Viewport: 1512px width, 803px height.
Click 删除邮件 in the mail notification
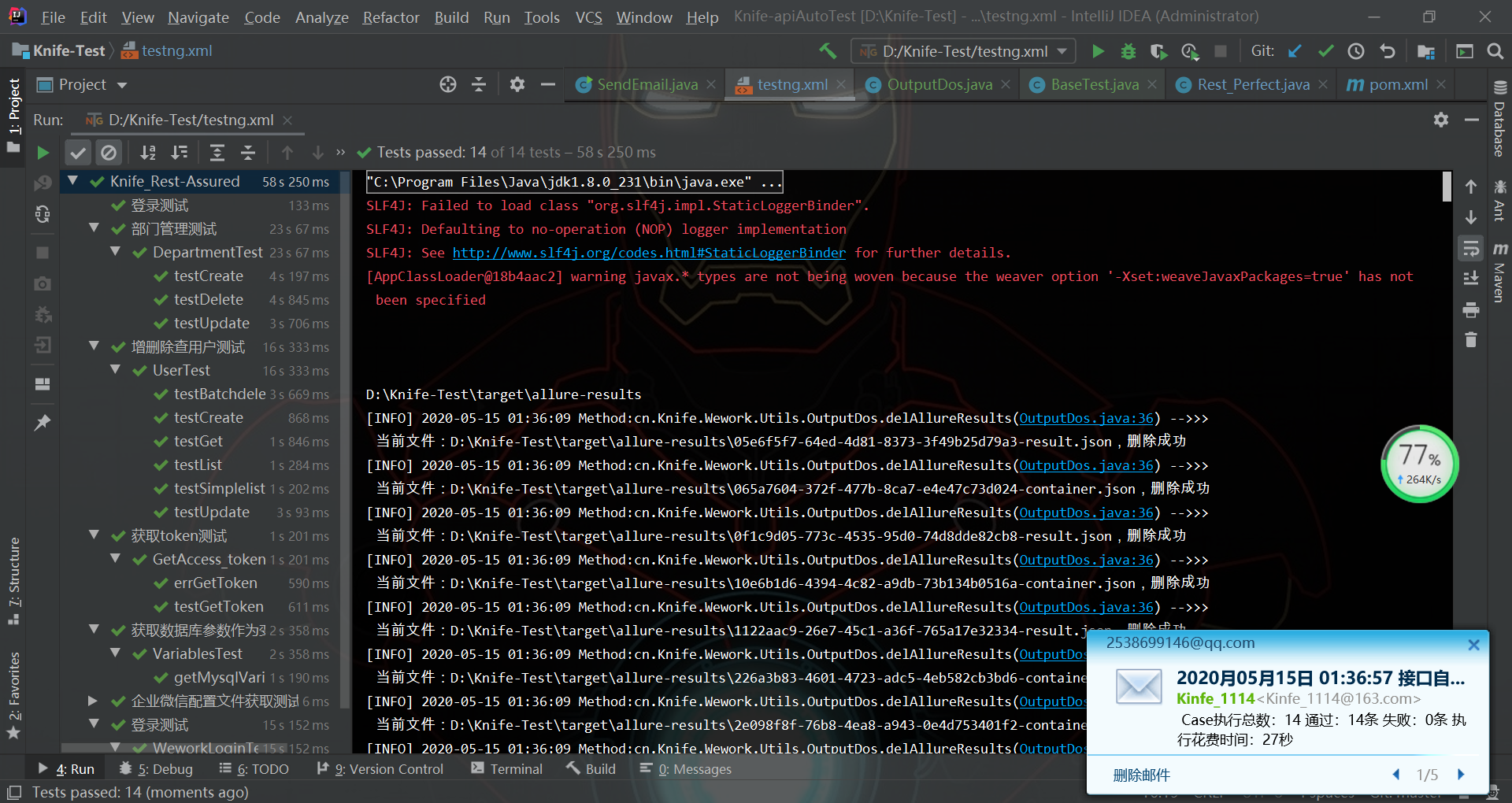(x=1141, y=775)
